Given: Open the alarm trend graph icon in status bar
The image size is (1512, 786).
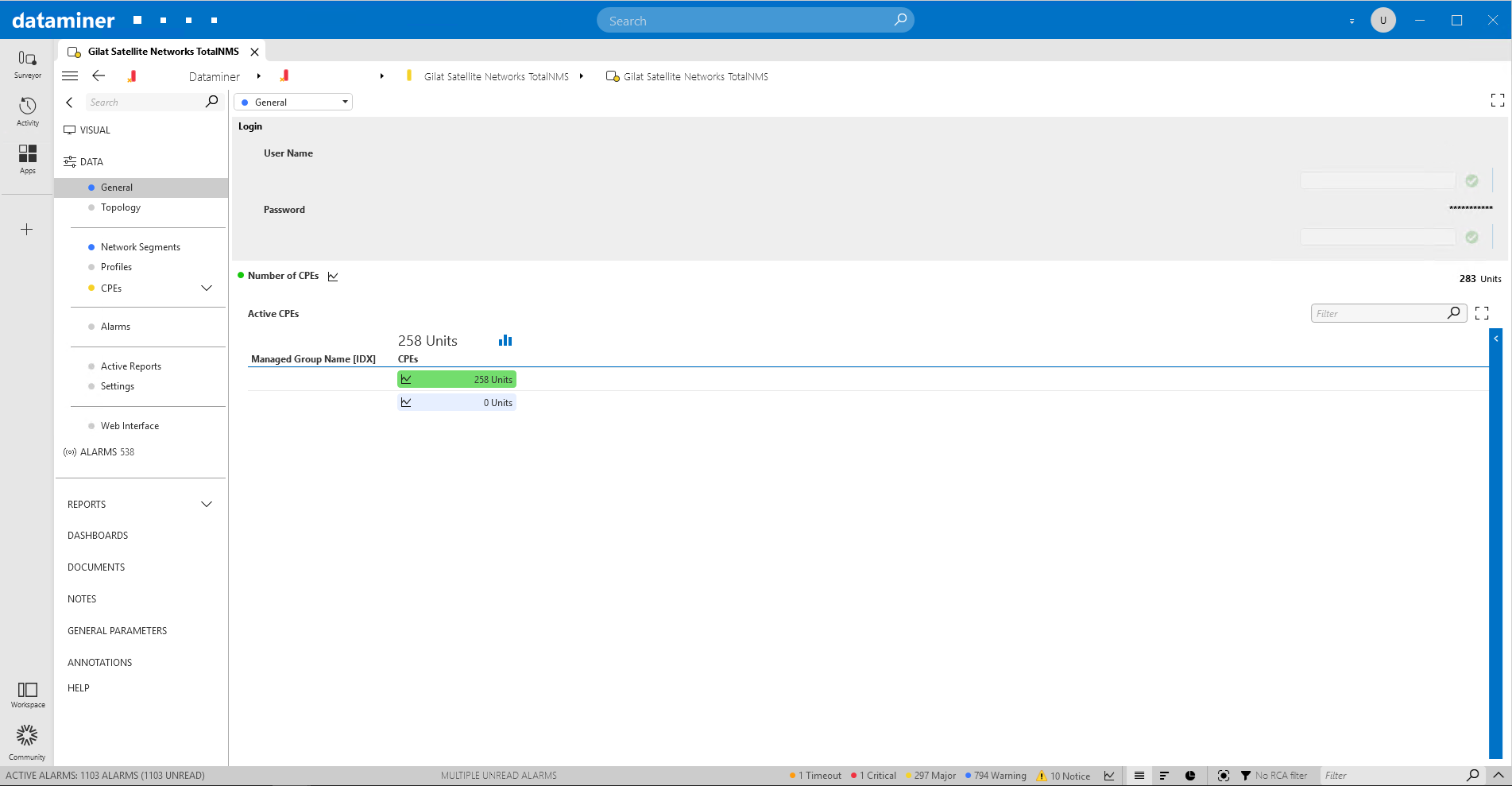Looking at the screenshot, I should coord(1109,776).
